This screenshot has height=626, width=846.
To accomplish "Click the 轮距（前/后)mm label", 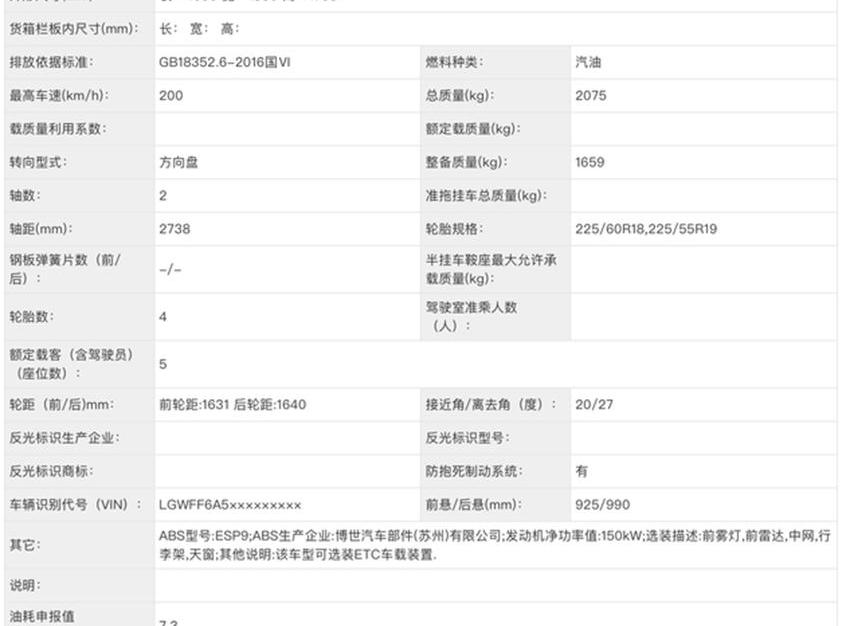I will point(62,404).
